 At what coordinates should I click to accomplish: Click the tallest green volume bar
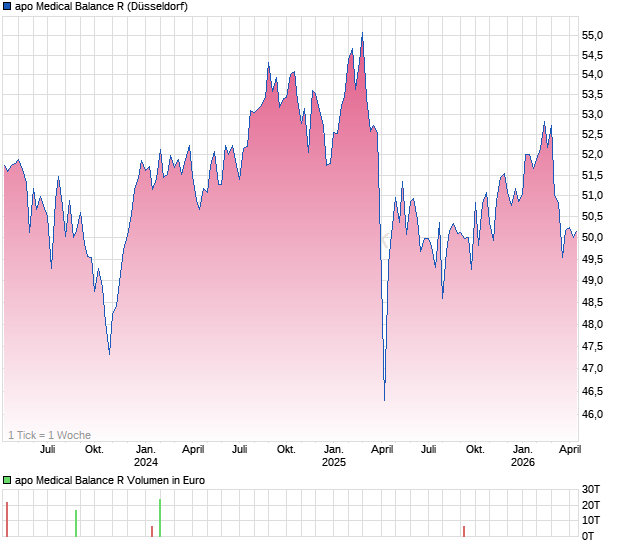click(159, 518)
